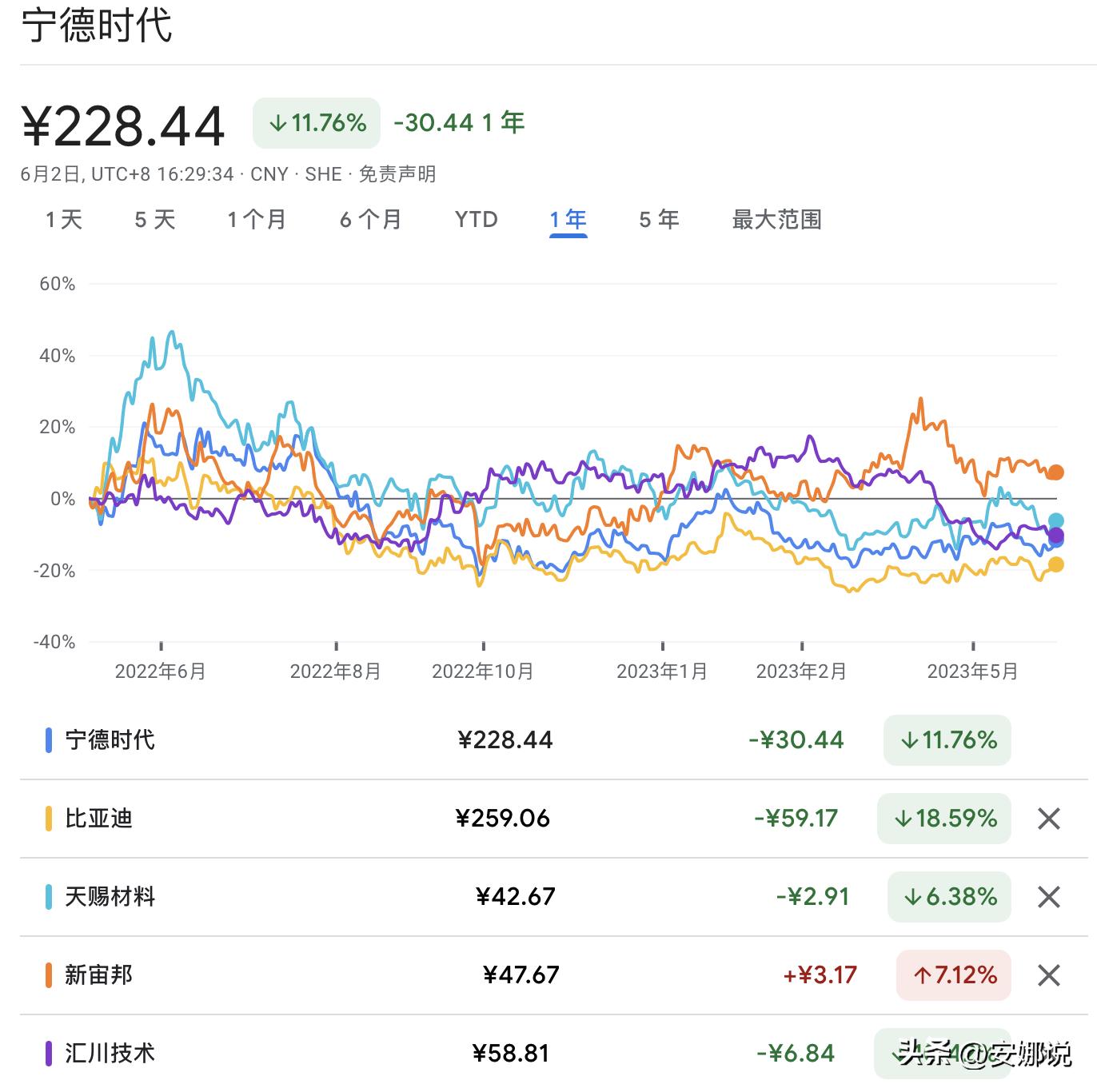Open the 汇川技术 stock row
Screen dimensions: 1097x1092
coord(553,1053)
